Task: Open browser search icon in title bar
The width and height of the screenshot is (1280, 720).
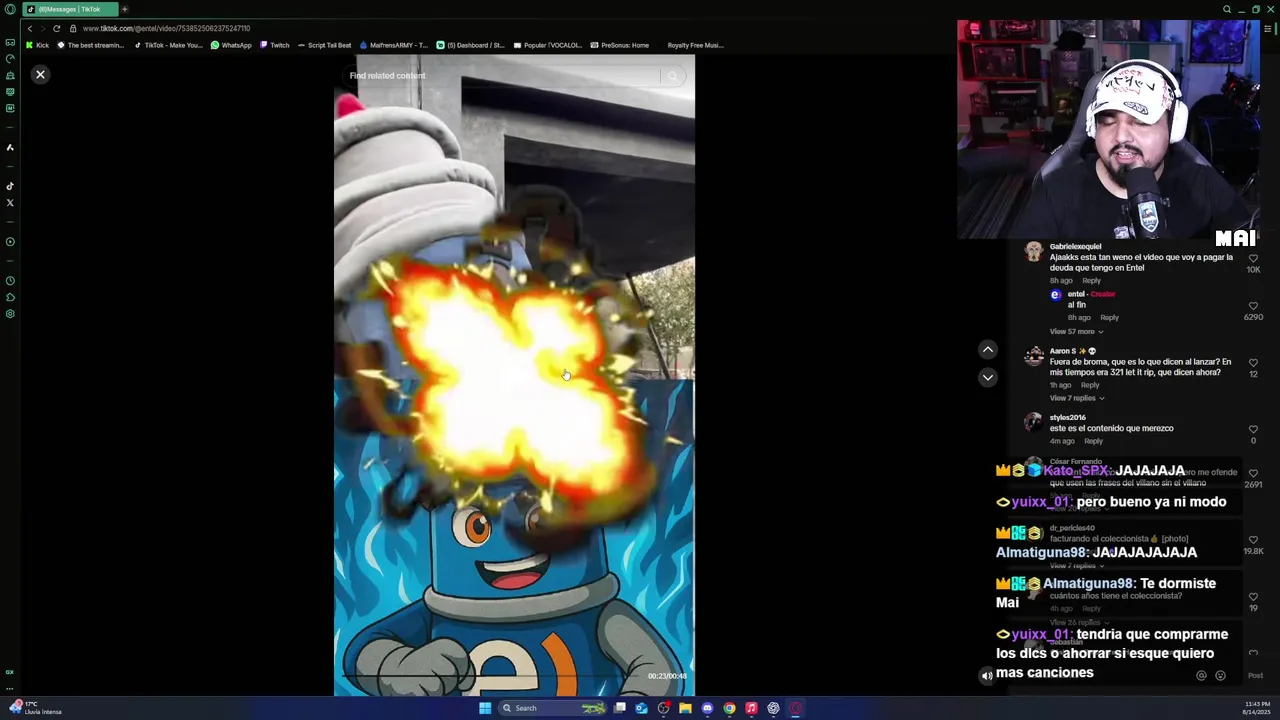Action: [x=1227, y=9]
